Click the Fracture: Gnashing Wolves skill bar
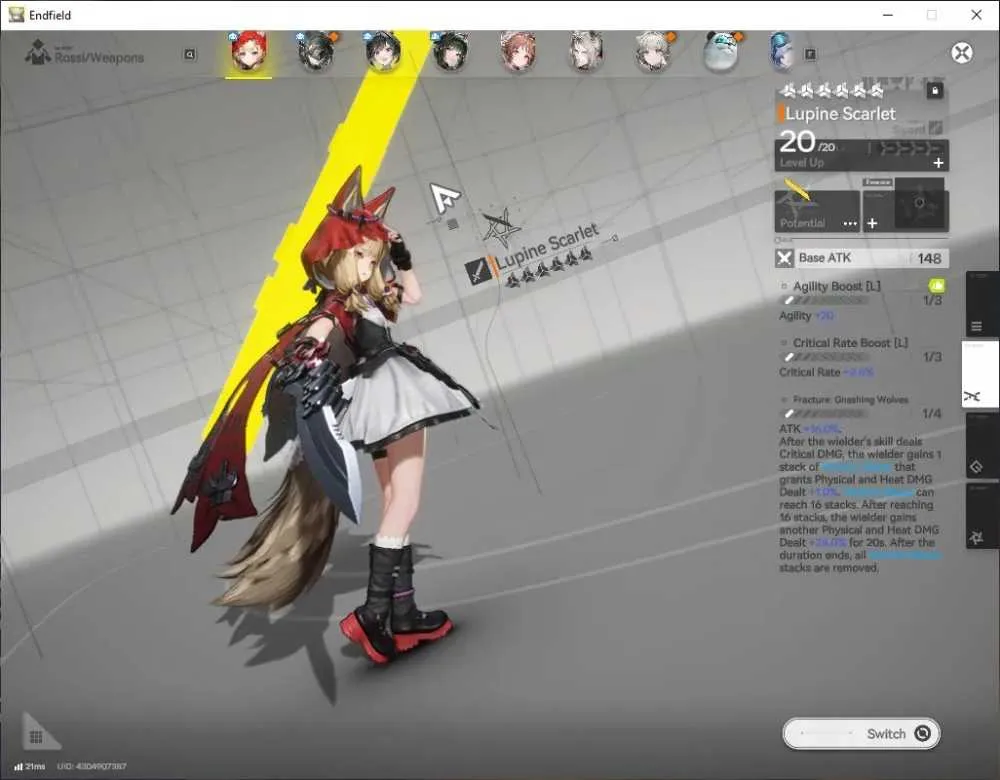This screenshot has width=1000, height=780. (x=825, y=414)
